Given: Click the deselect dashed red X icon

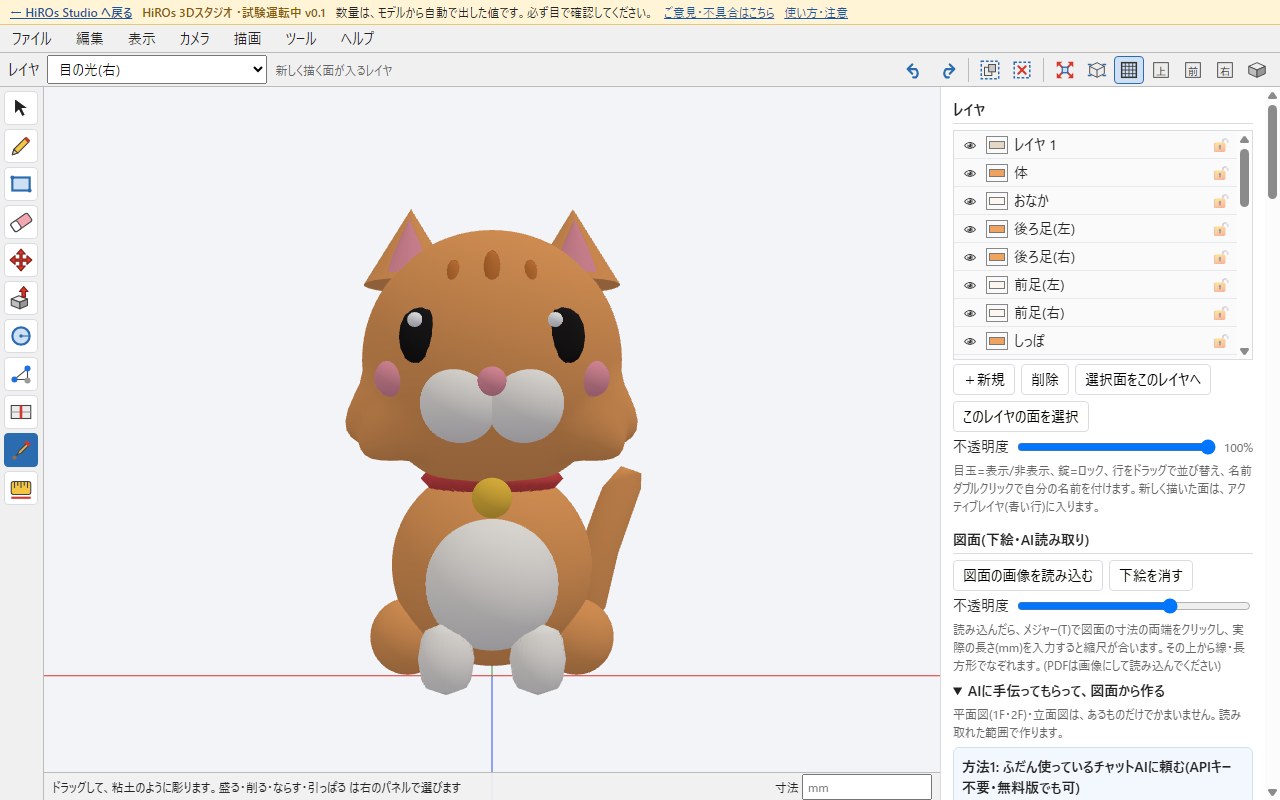Looking at the screenshot, I should (1022, 70).
